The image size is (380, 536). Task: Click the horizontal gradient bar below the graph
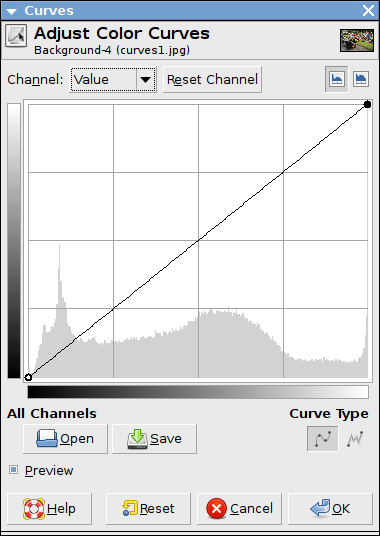198,392
